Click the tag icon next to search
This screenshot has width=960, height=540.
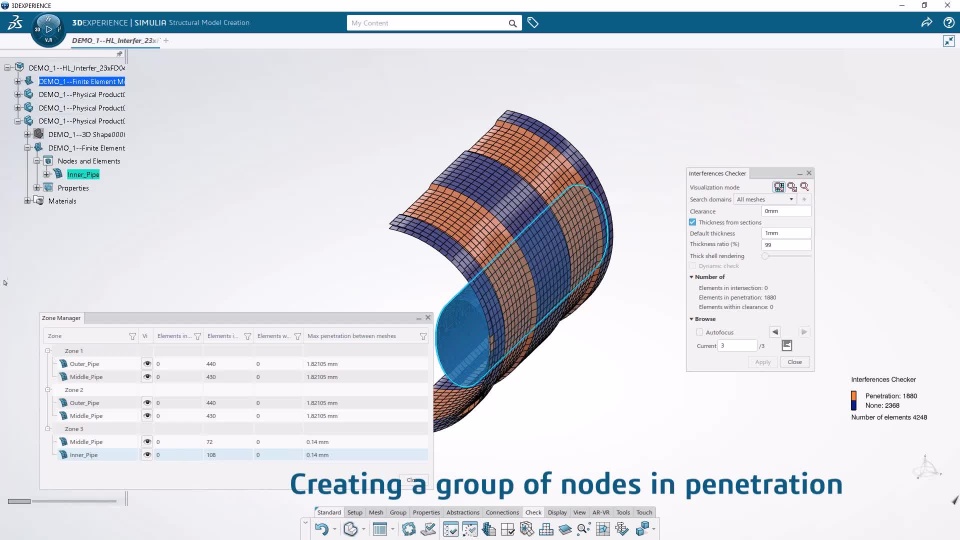[x=533, y=23]
